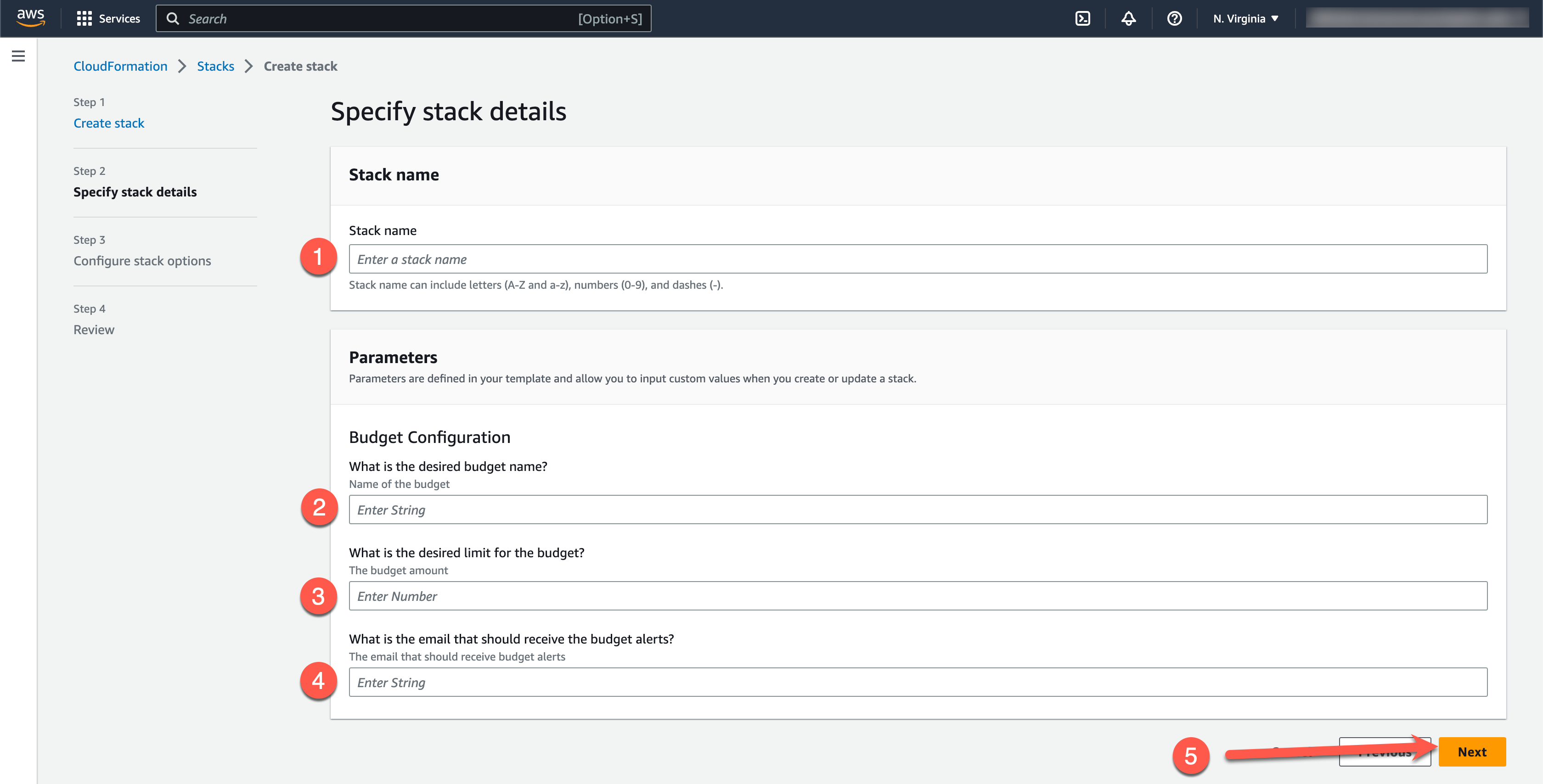1543x784 pixels.
Task: Click the AWS logo home icon
Action: tap(30, 18)
